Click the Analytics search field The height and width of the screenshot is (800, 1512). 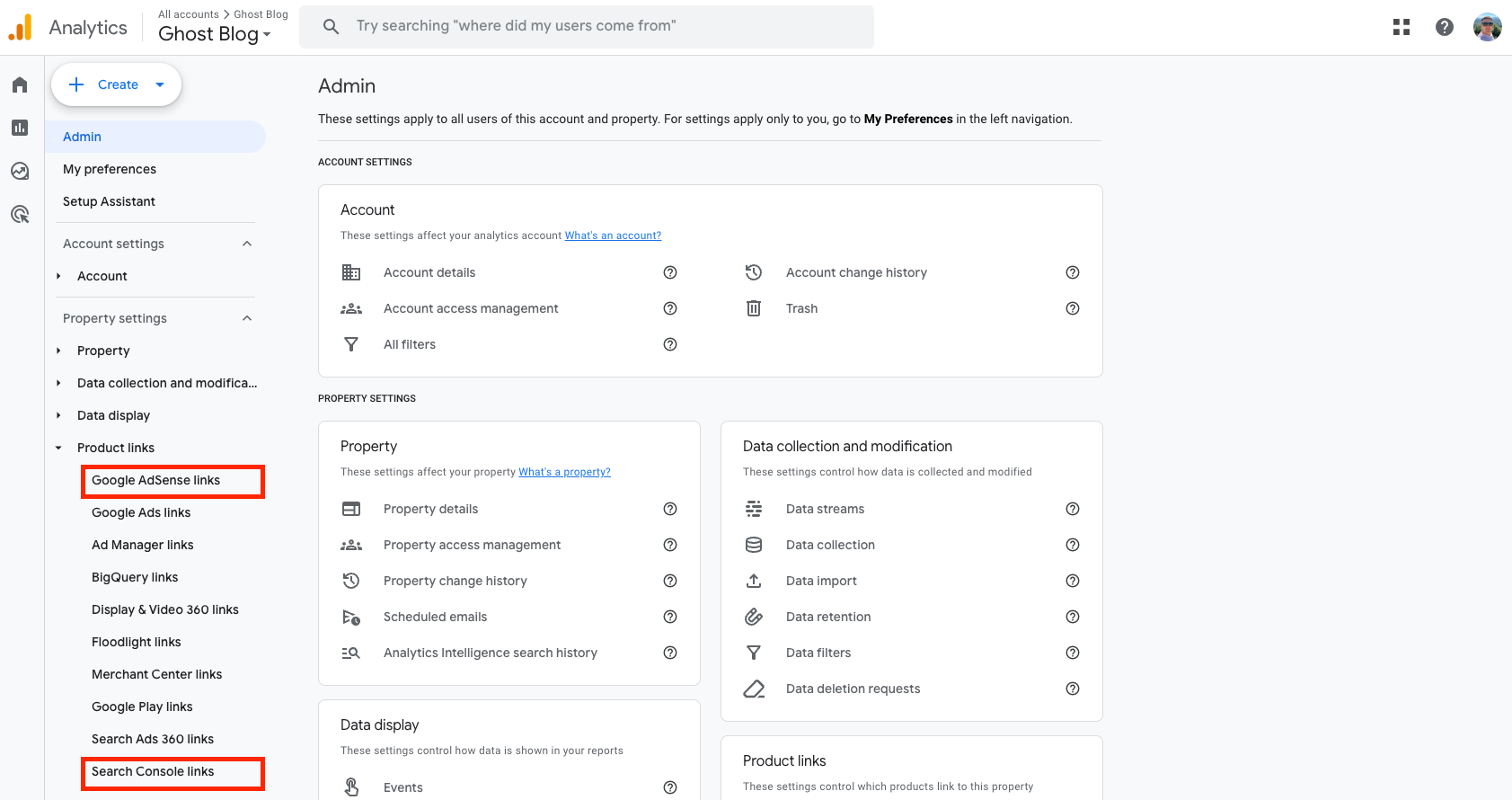point(586,26)
